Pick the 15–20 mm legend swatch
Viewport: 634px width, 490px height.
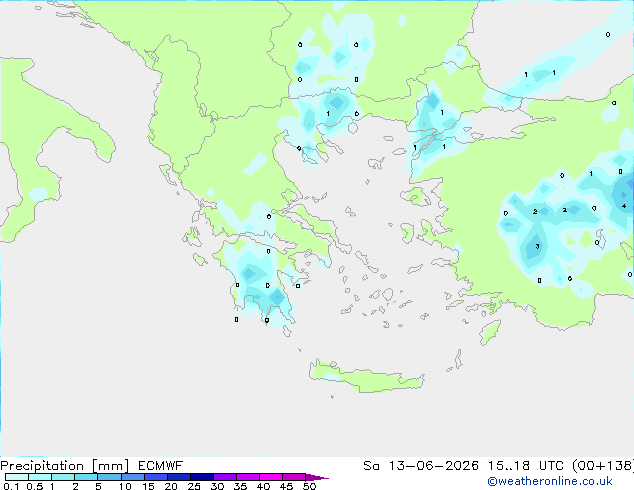[155, 477]
